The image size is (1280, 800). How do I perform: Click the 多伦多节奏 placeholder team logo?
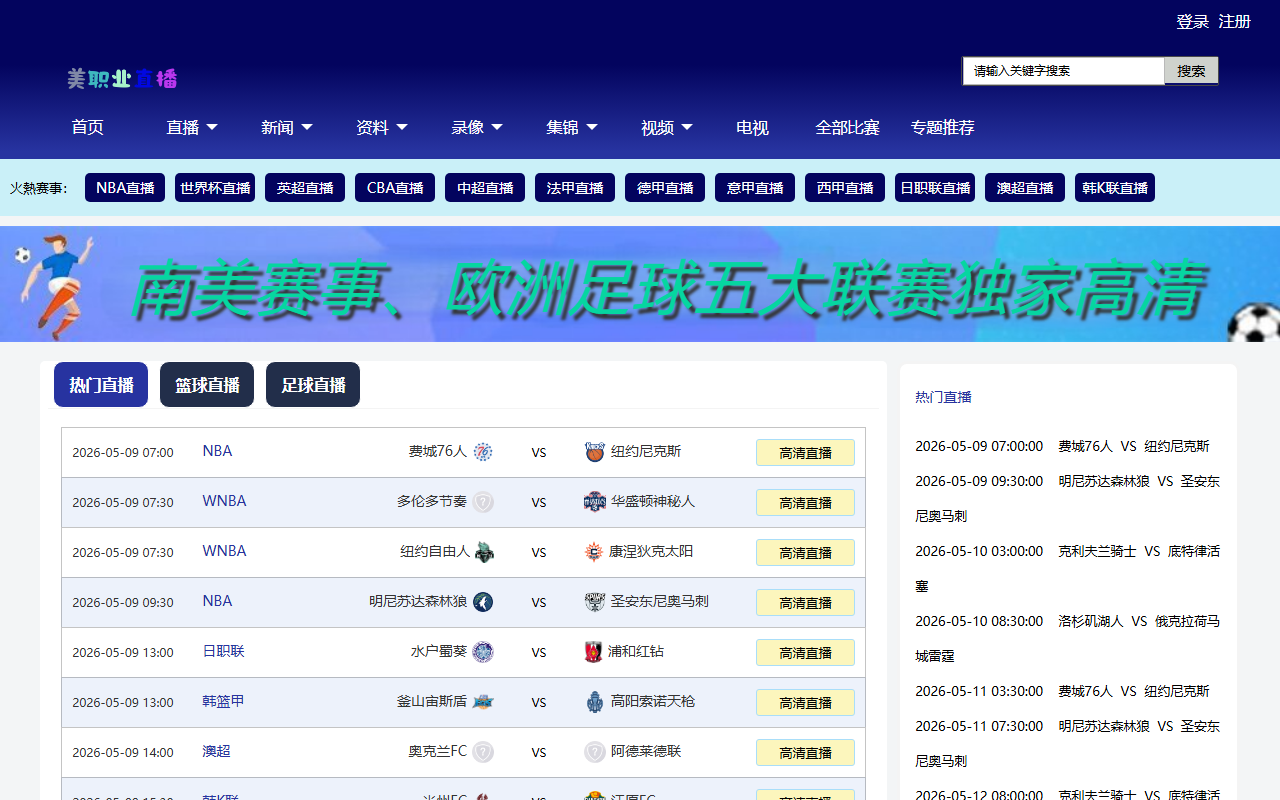483,502
